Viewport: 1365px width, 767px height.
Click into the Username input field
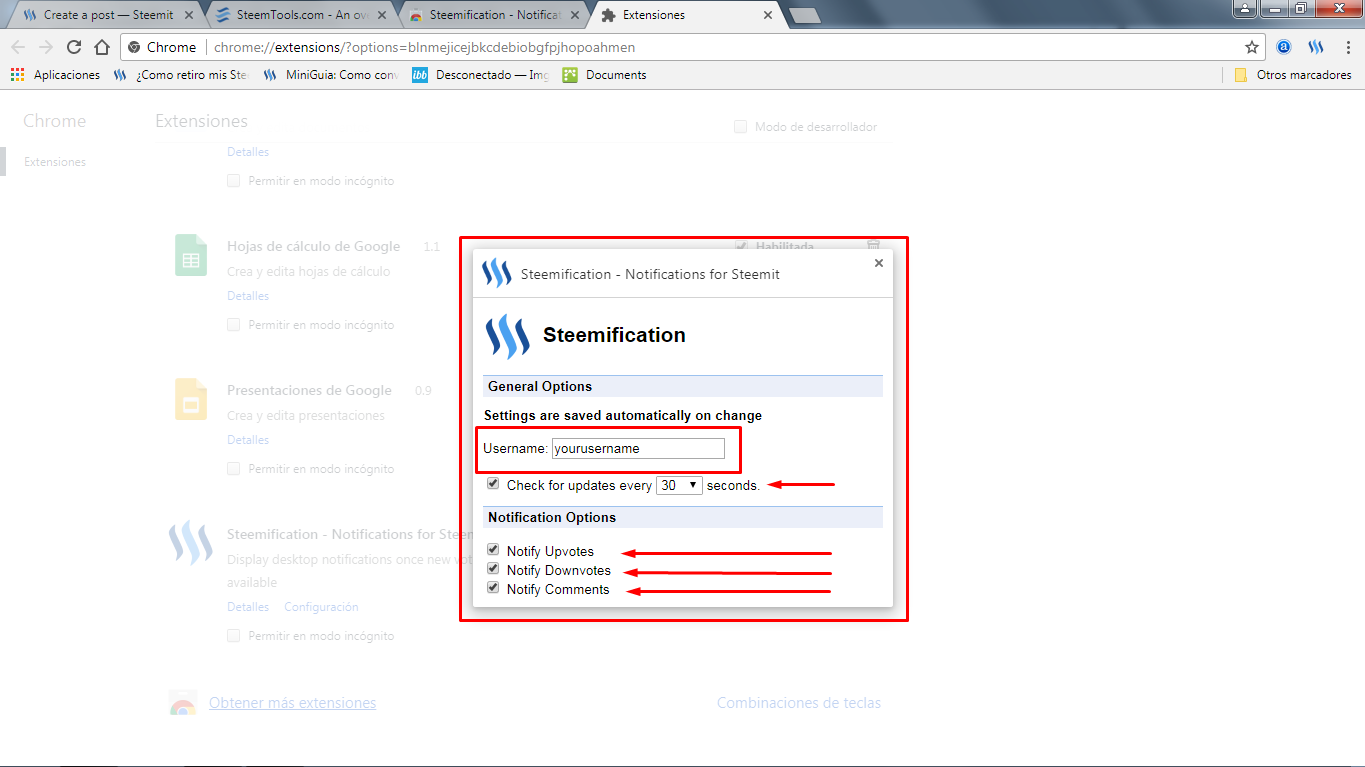coord(638,448)
